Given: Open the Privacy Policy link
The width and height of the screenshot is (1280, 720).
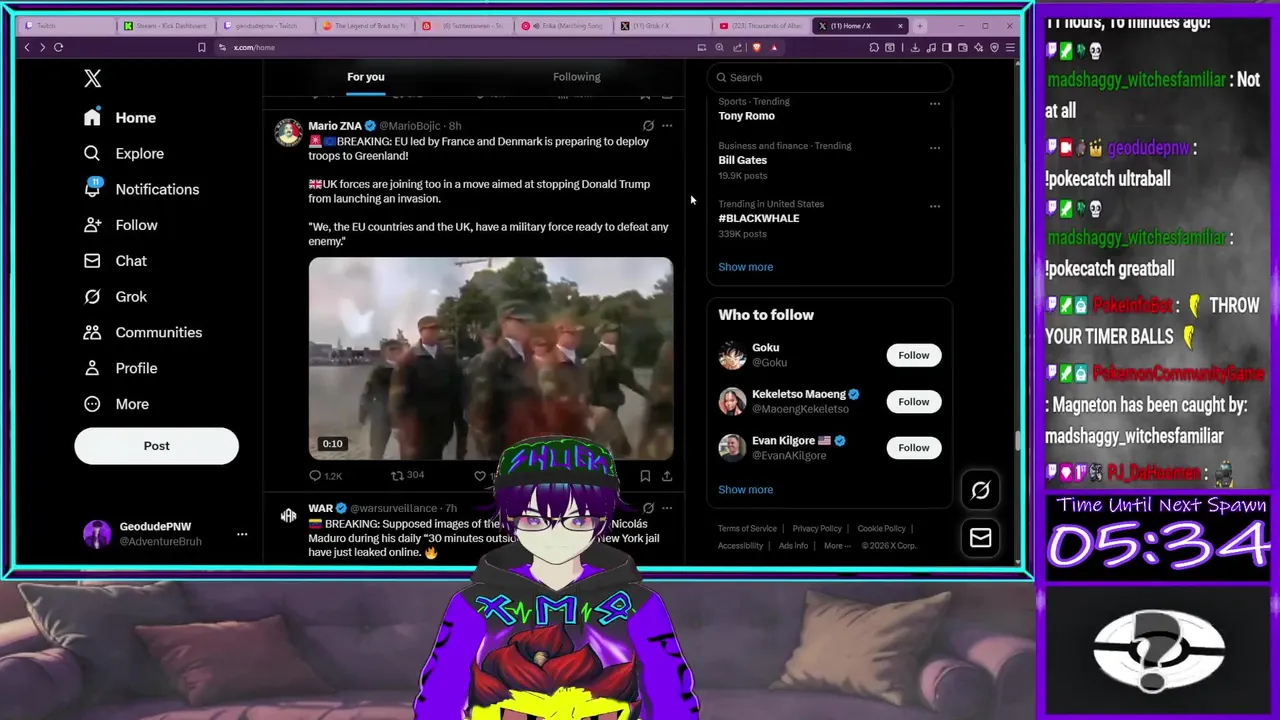Looking at the screenshot, I should 817,529.
